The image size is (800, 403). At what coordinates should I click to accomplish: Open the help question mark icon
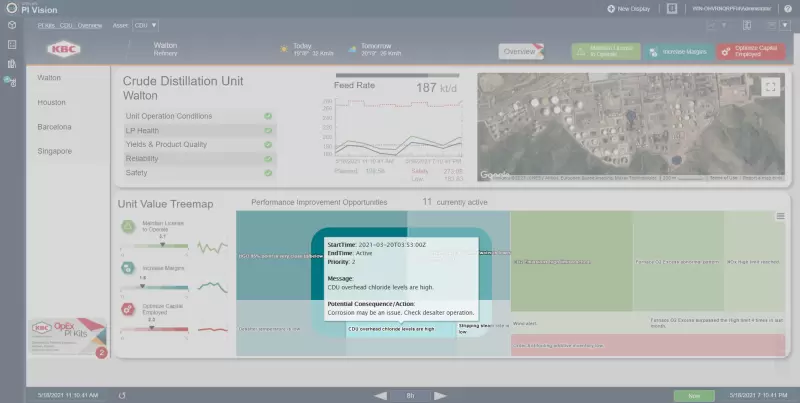[x=788, y=9]
